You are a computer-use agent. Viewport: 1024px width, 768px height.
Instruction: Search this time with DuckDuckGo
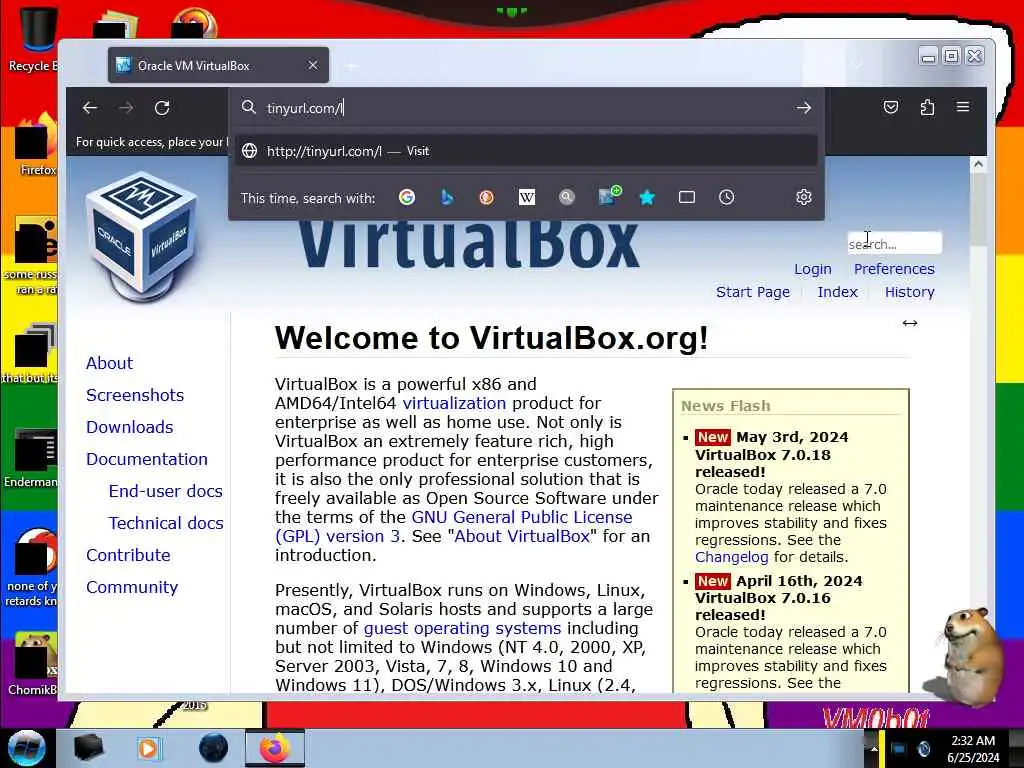point(487,197)
